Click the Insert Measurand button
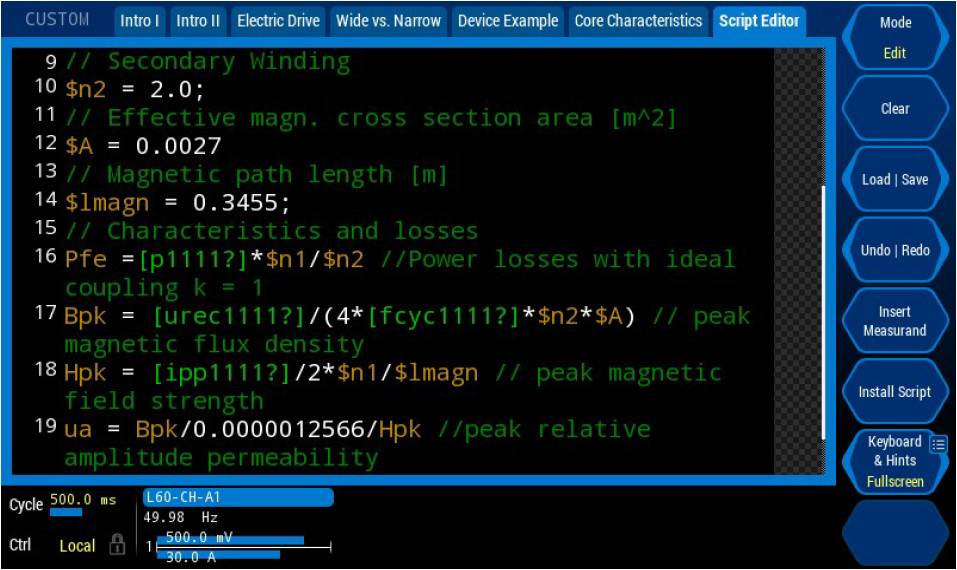957x570 pixels. [895, 321]
